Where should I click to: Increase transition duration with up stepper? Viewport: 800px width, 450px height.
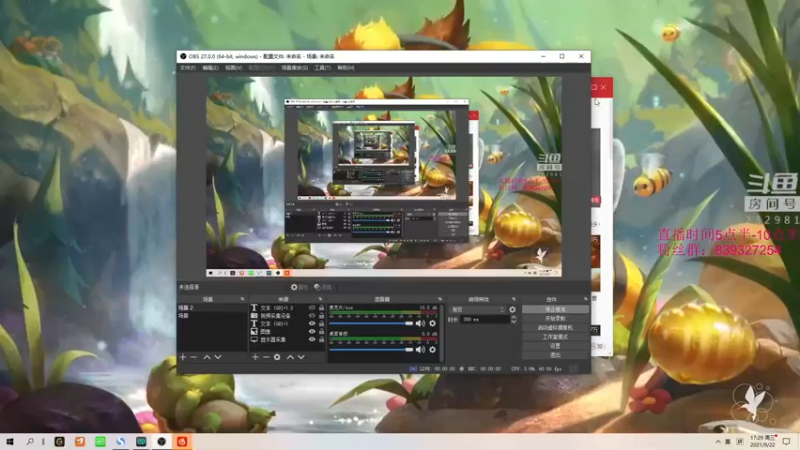[513, 317]
